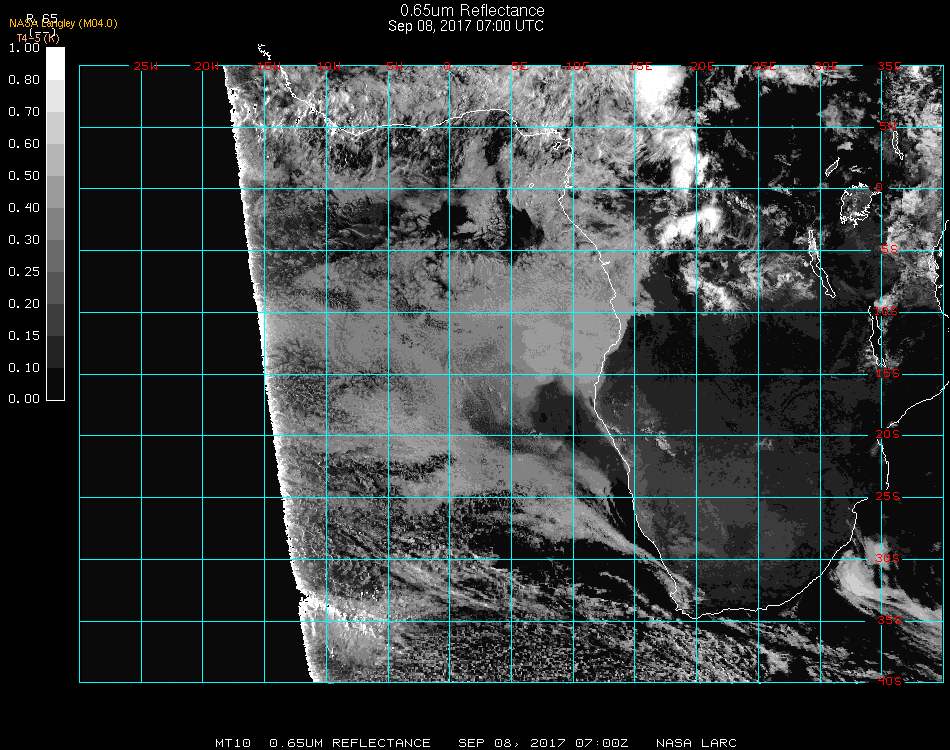Screen dimensions: 950x750
Task: Click the 20W longitude label
Action: pyautogui.click(x=207, y=67)
